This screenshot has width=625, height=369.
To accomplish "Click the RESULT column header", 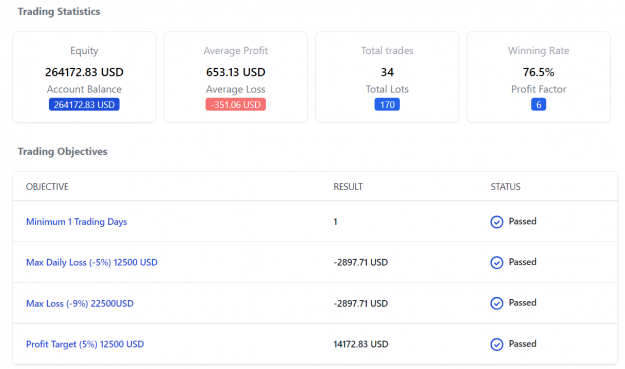I will pyautogui.click(x=348, y=187).
